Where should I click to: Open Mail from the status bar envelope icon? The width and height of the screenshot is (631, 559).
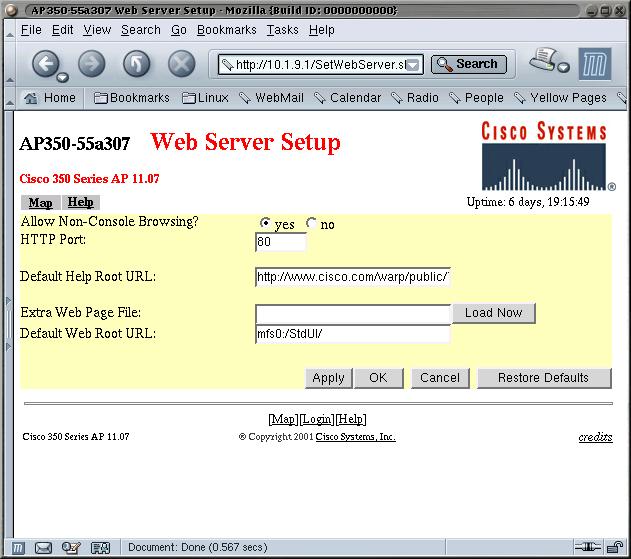[x=43, y=547]
